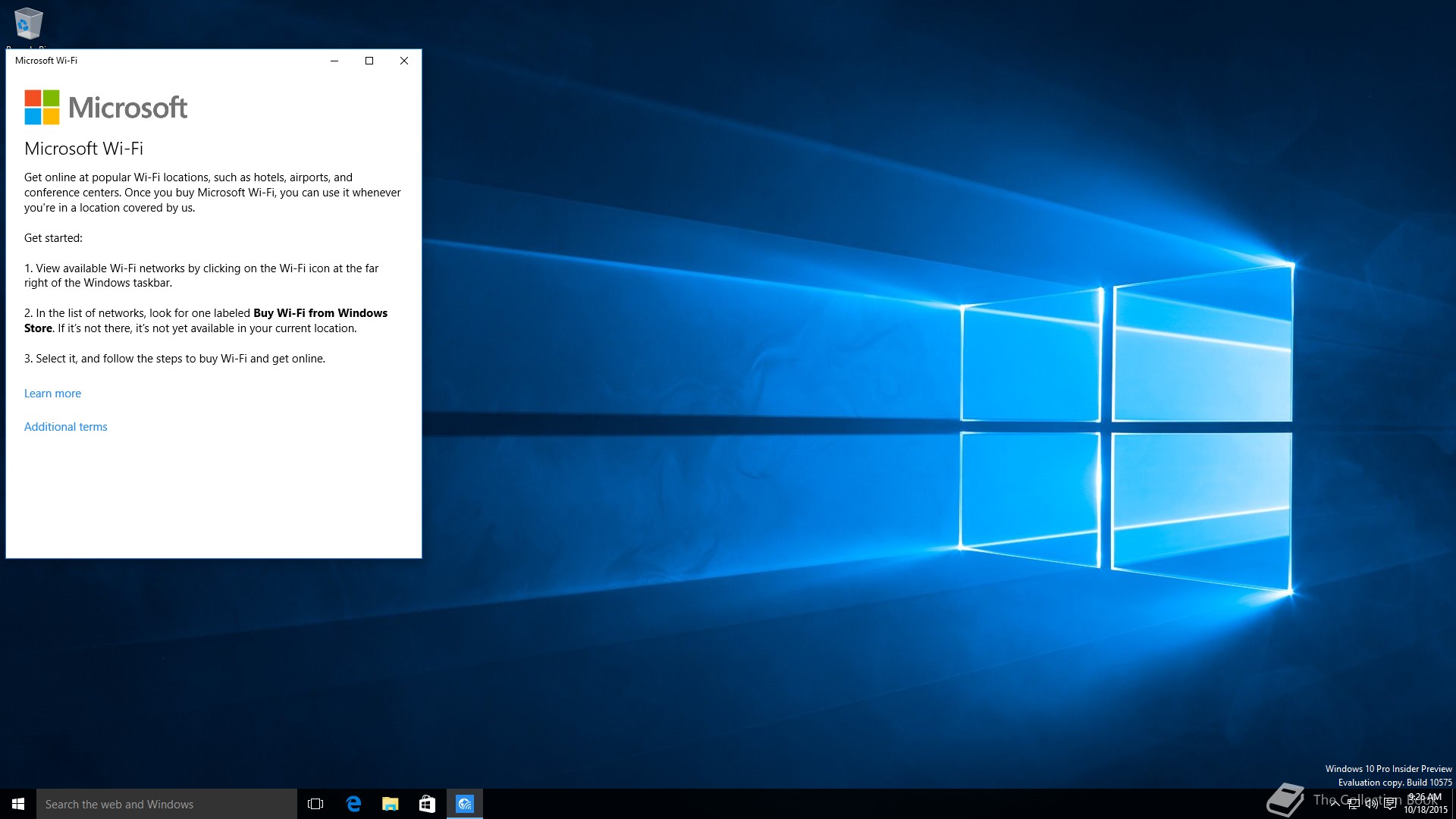Click step 3 'Select it, and follow' text

[x=174, y=359]
